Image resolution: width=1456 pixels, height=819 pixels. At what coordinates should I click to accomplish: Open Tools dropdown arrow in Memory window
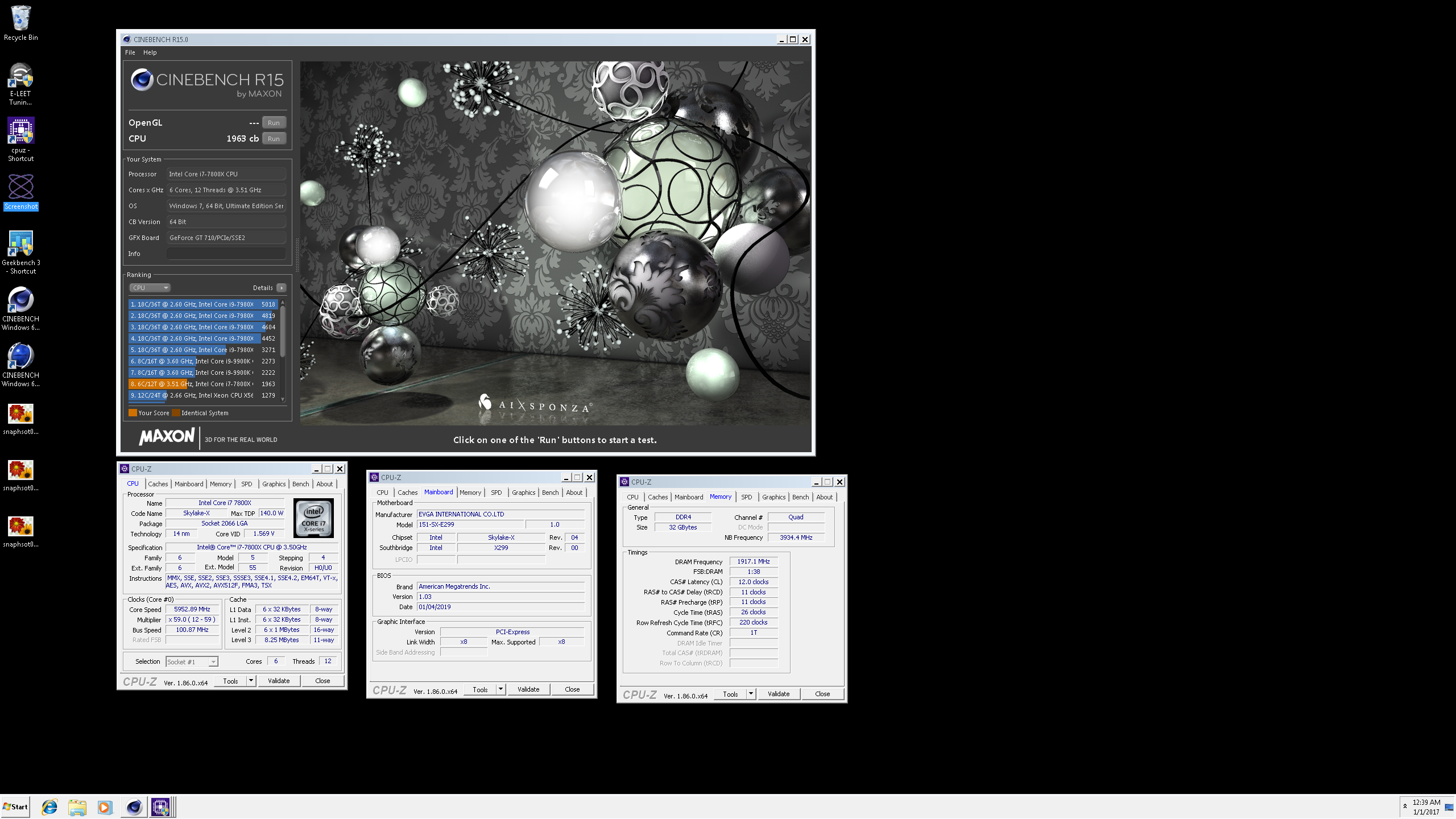(751, 694)
